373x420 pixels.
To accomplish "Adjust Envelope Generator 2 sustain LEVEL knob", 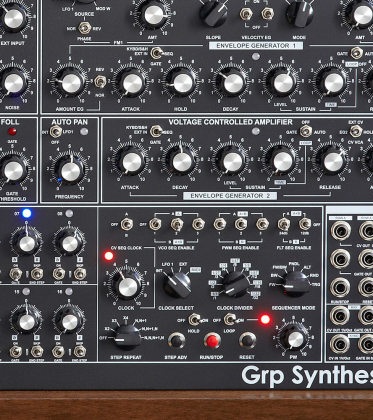I will click(x=232, y=162).
